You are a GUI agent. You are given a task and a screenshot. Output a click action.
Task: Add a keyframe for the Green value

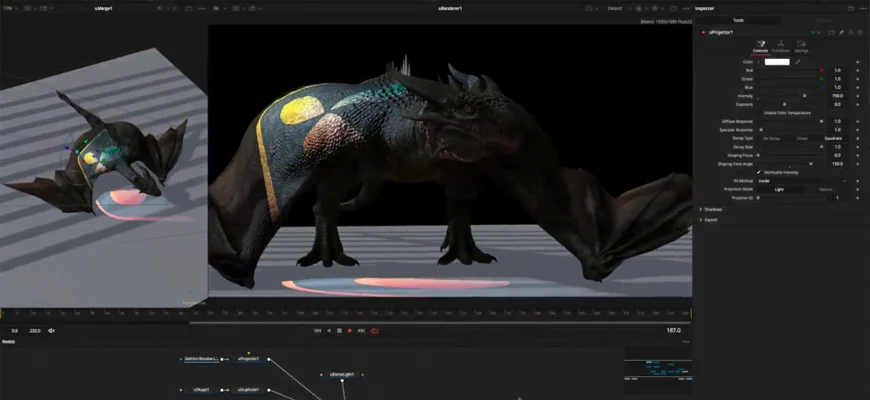point(858,79)
